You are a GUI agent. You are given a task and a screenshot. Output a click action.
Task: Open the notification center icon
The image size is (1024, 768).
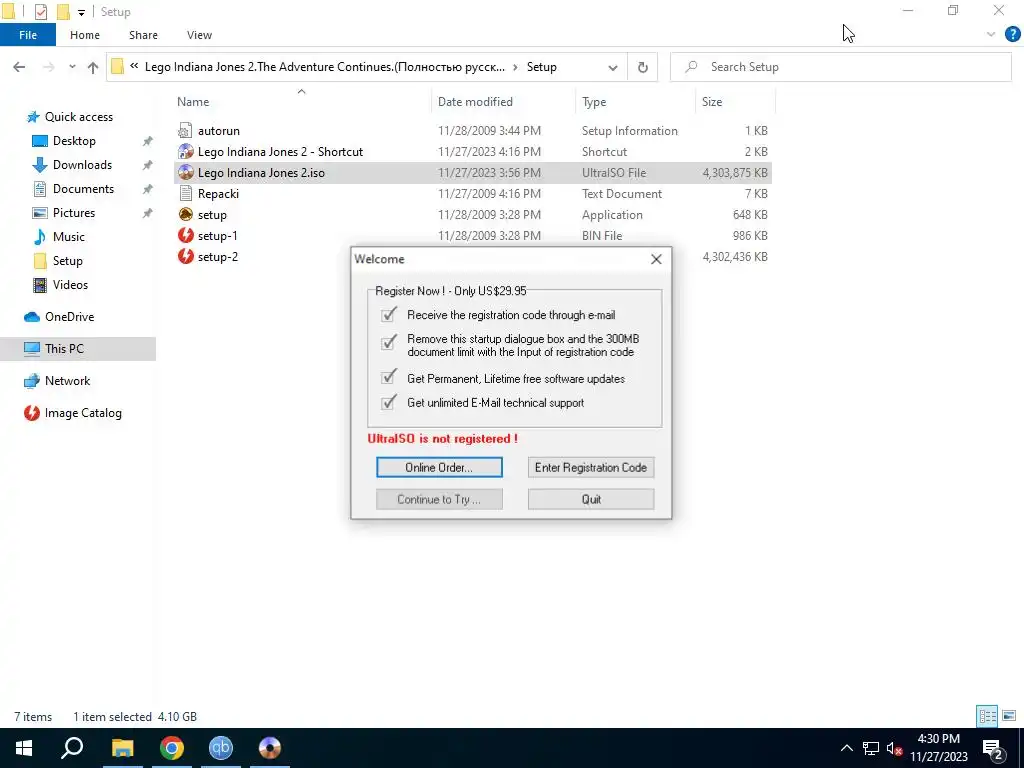pyautogui.click(x=993, y=748)
